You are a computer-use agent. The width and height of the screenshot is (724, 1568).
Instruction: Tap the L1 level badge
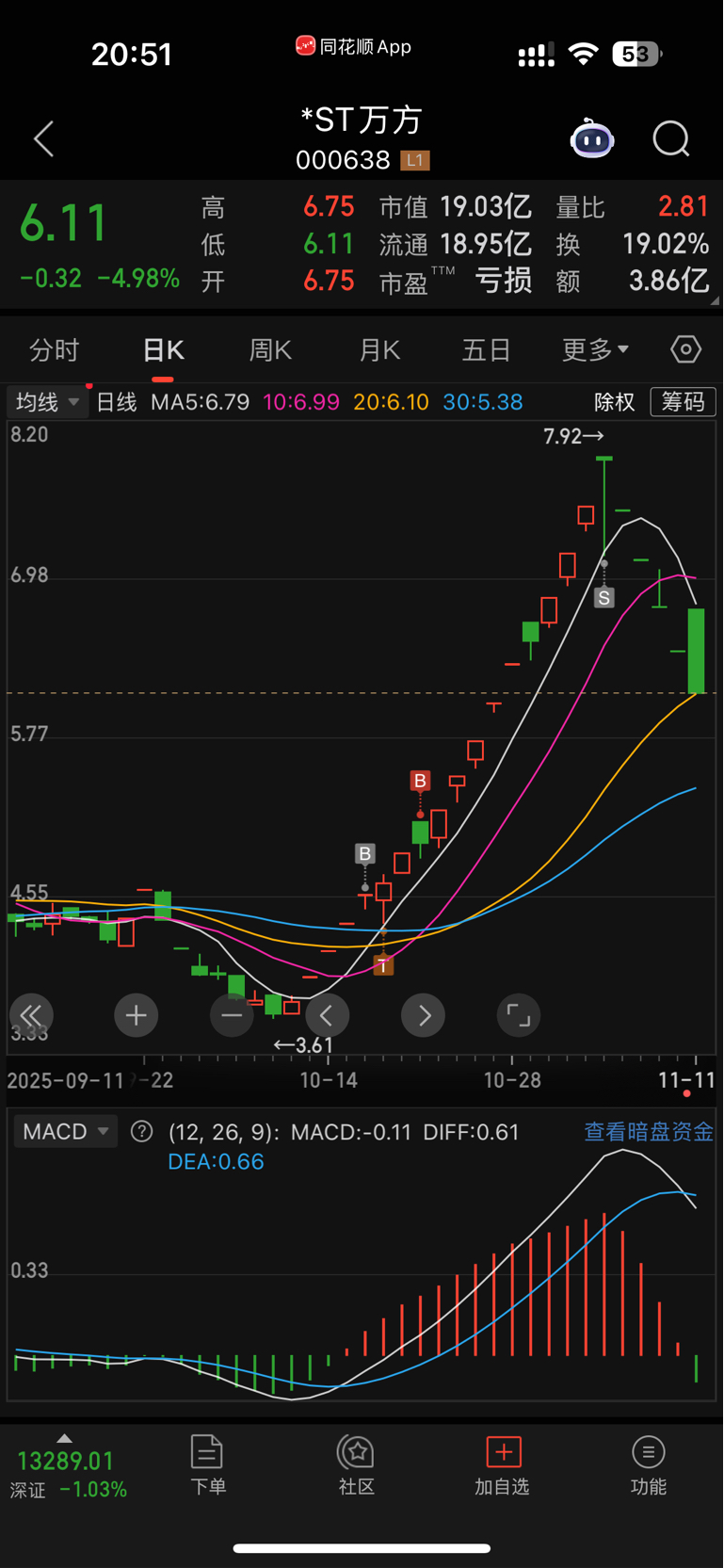[415, 161]
